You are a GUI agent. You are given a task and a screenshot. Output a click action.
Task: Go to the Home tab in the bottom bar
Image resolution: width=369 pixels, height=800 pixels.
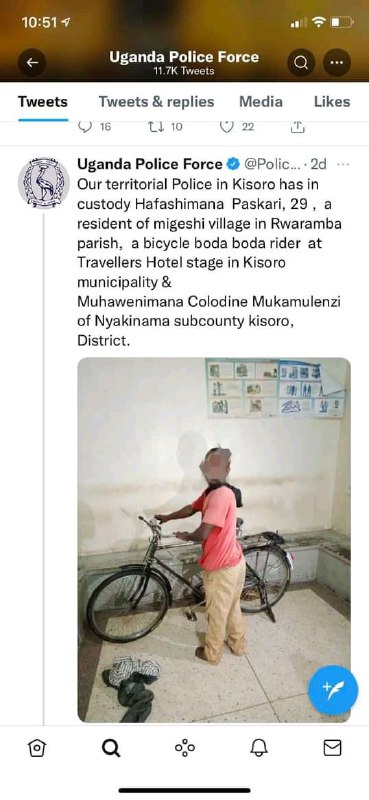[37, 748]
